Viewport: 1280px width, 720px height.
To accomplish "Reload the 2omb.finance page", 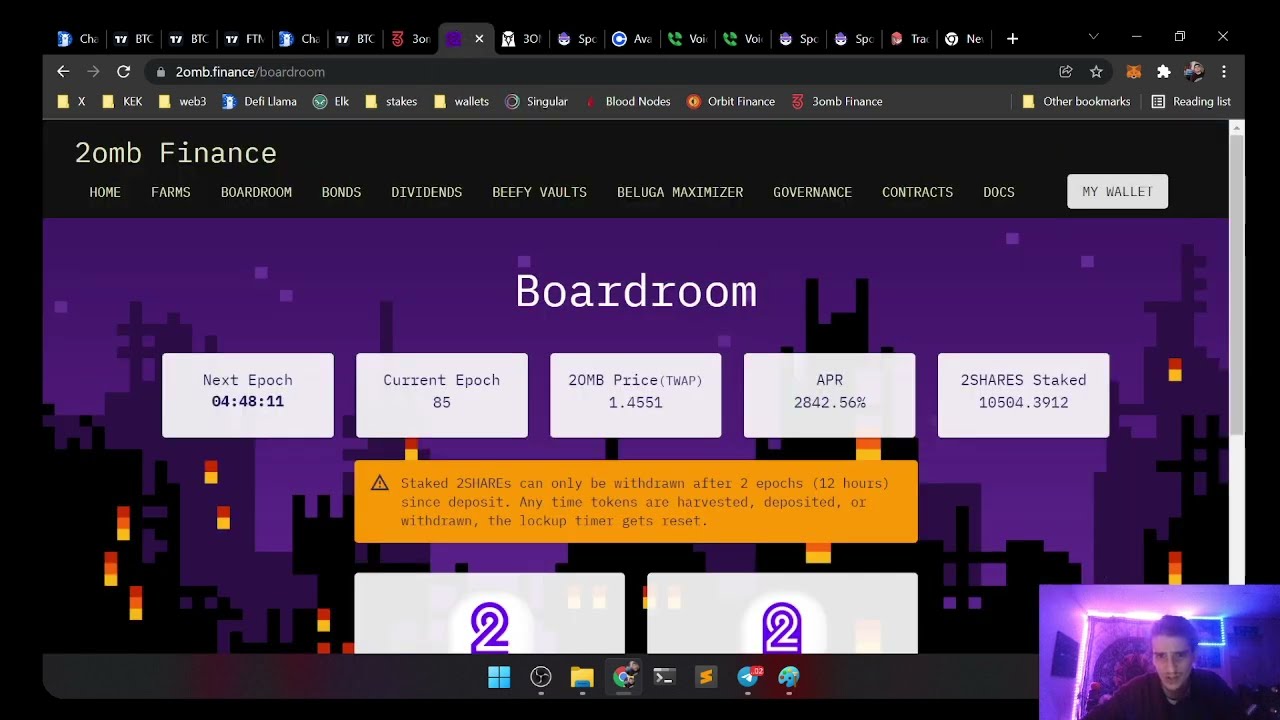I will click(x=123, y=71).
